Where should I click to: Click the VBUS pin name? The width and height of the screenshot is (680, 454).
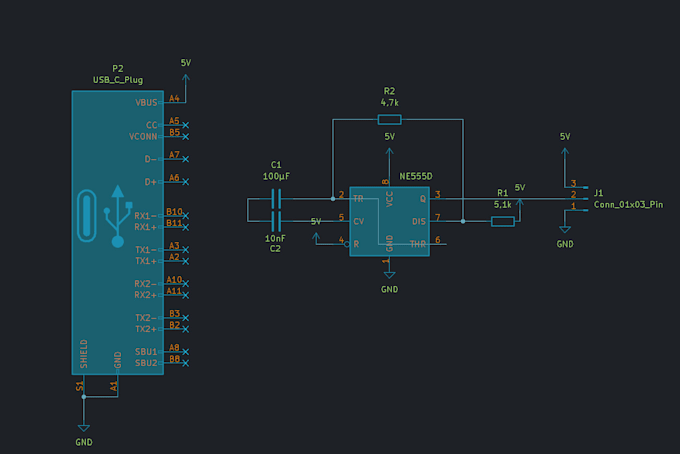146,102
